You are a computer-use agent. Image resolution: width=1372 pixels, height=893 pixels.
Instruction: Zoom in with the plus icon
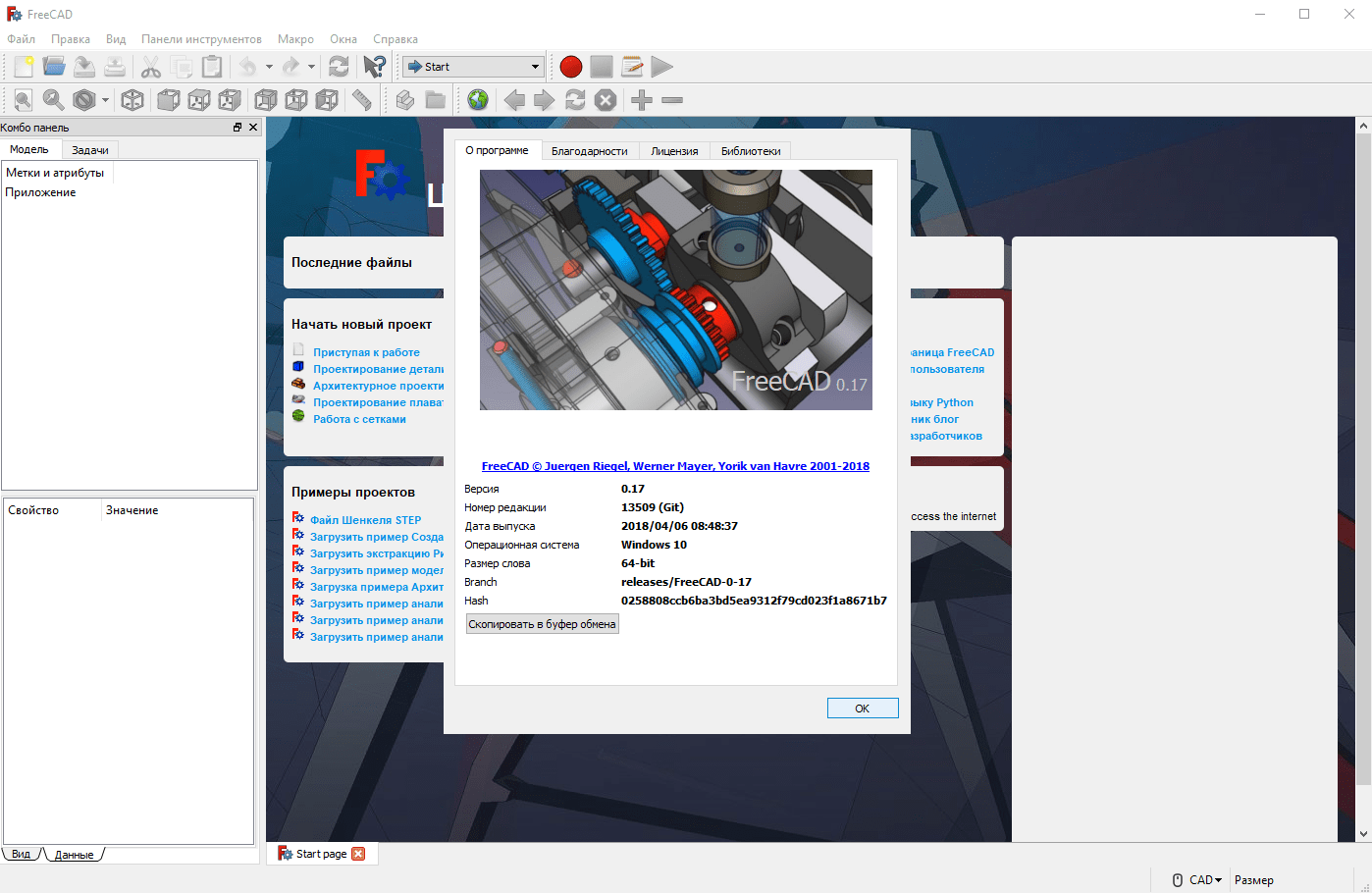[x=642, y=100]
